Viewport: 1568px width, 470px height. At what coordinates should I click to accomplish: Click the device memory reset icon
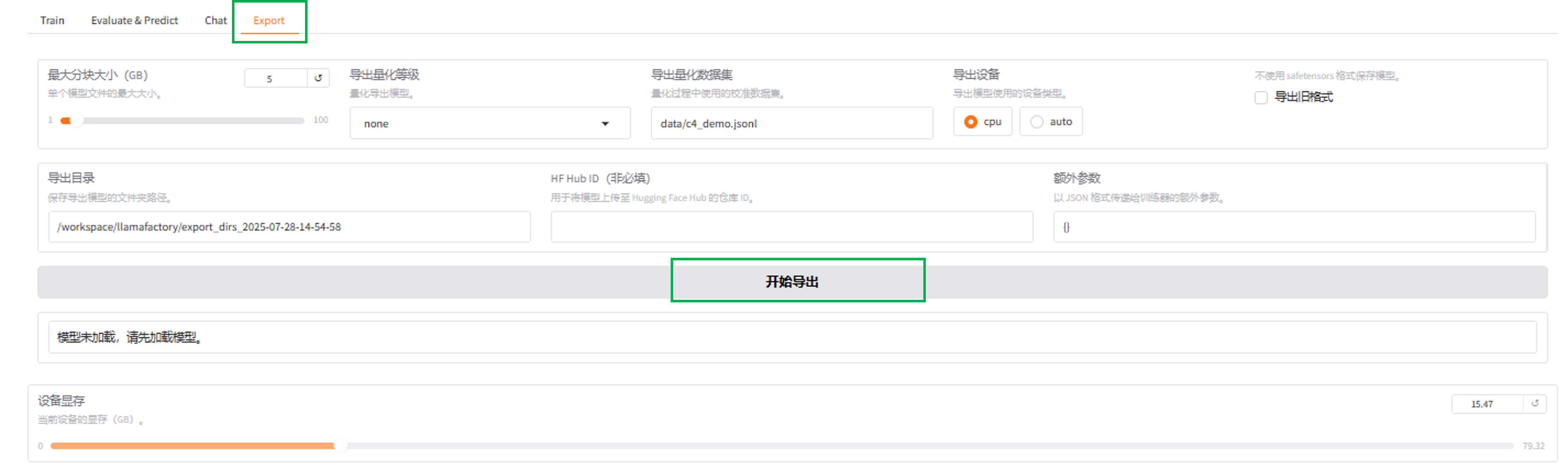tap(1535, 404)
